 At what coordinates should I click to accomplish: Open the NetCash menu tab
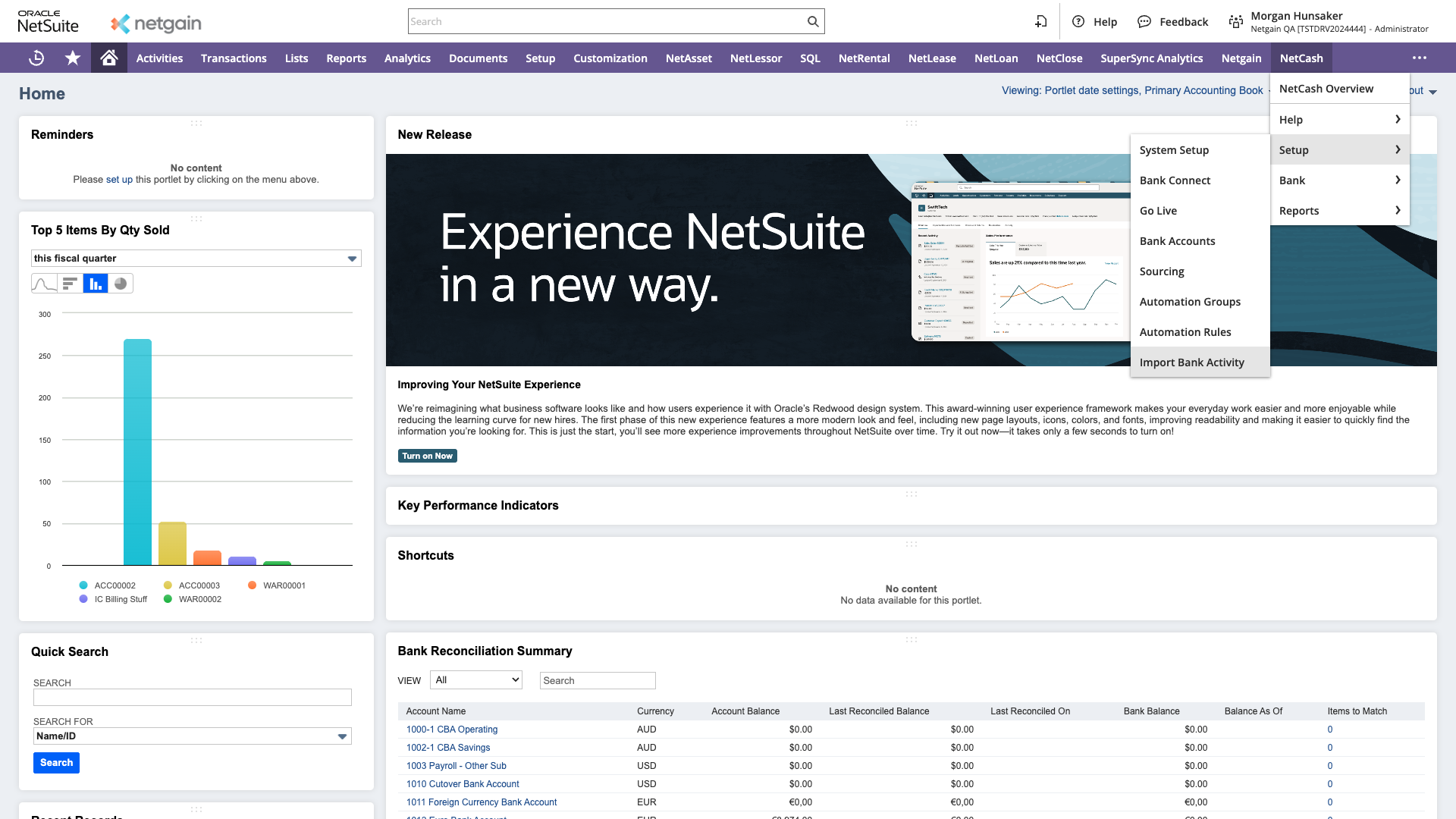pos(1301,58)
